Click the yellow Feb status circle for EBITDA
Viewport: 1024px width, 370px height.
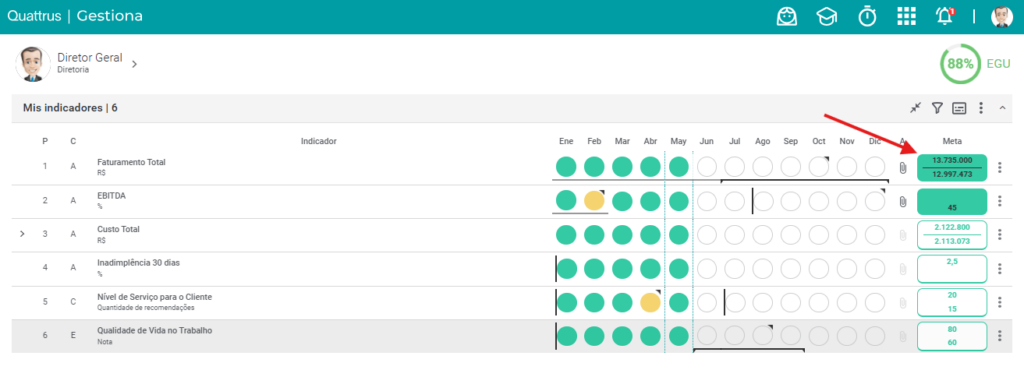pyautogui.click(x=594, y=200)
